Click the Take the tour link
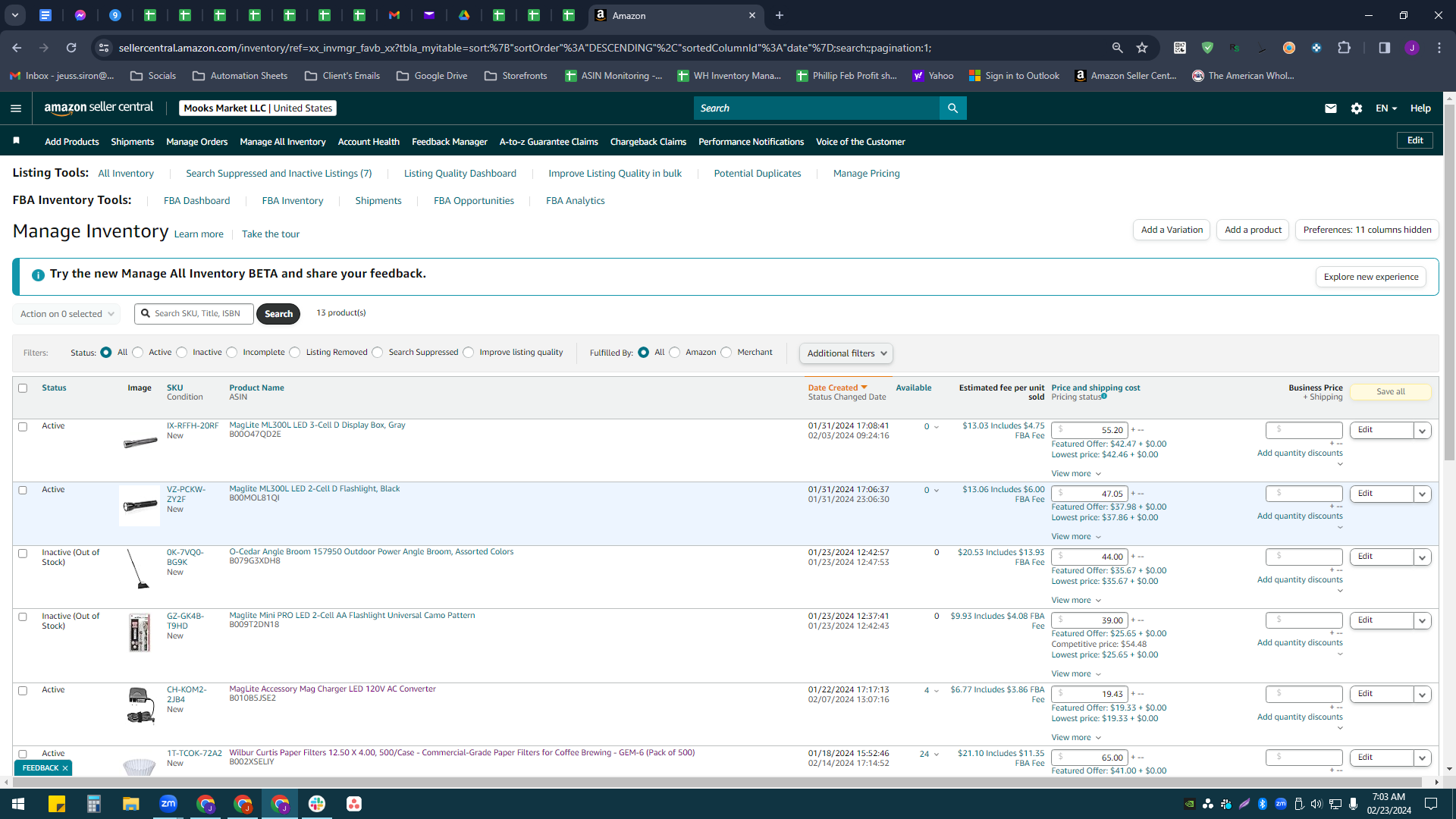This screenshot has width=1456, height=819. [x=271, y=234]
